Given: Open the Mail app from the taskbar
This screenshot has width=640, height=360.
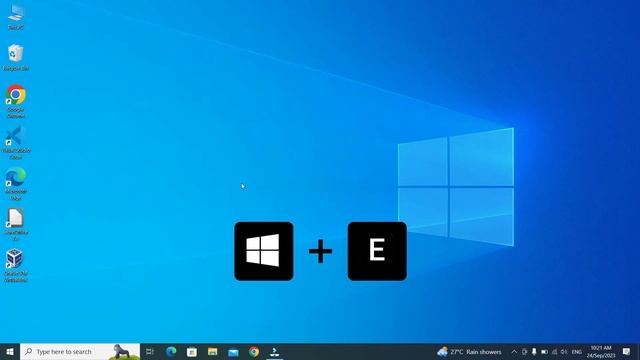Looking at the screenshot, I should (x=233, y=351).
